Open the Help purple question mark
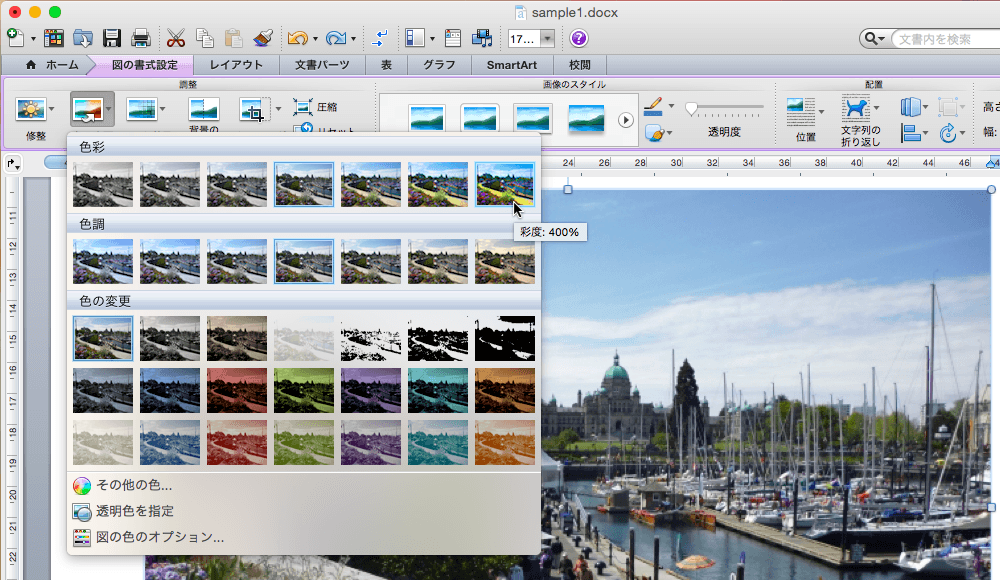Image resolution: width=1000 pixels, height=580 pixels. click(x=579, y=39)
